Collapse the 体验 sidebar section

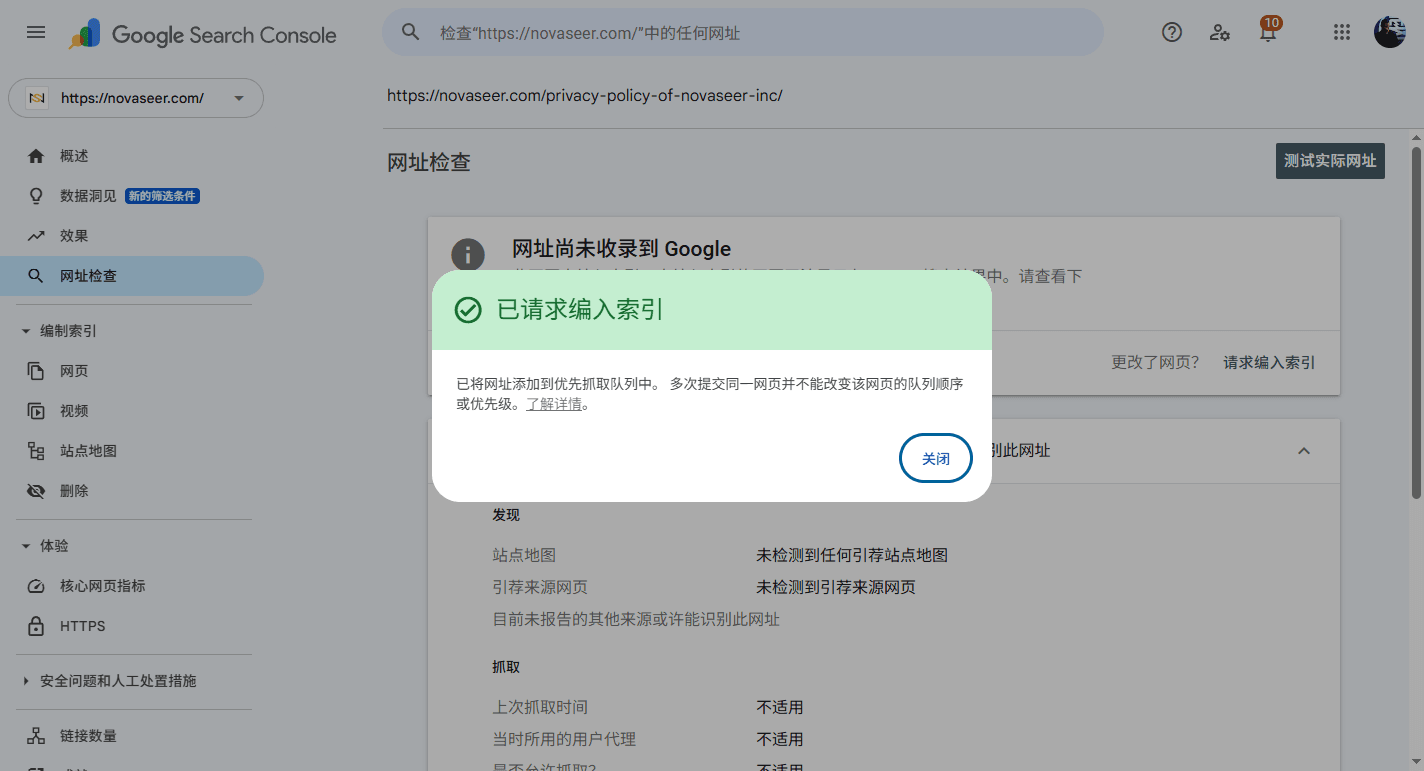click(x=26, y=546)
